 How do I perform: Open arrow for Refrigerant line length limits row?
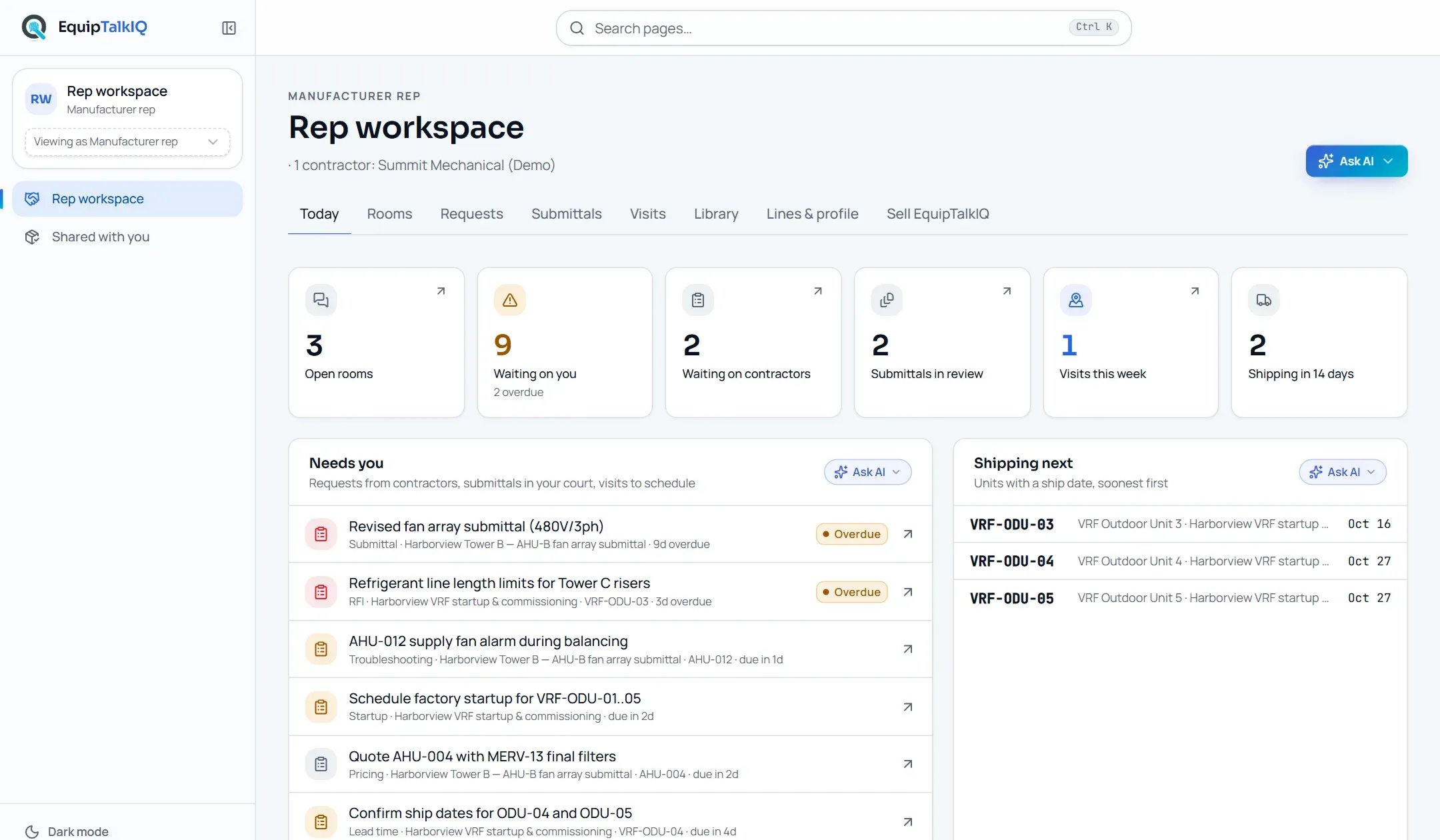coord(907,592)
